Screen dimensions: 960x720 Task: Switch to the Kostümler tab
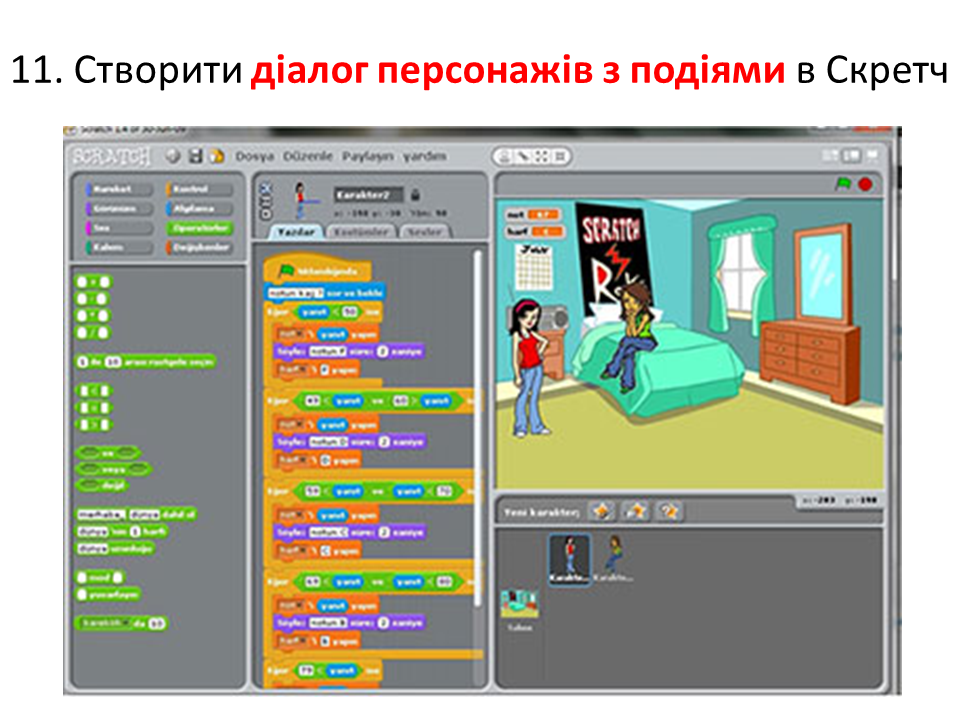pos(361,232)
